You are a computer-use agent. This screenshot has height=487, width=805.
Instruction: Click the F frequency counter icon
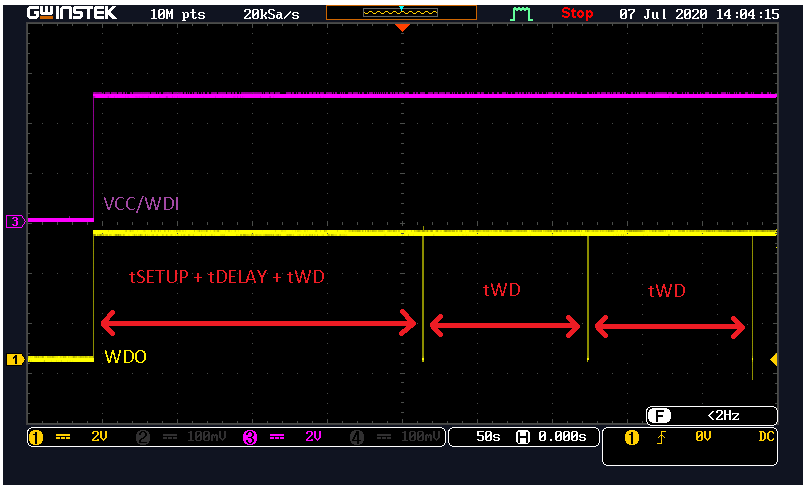[x=659, y=415]
